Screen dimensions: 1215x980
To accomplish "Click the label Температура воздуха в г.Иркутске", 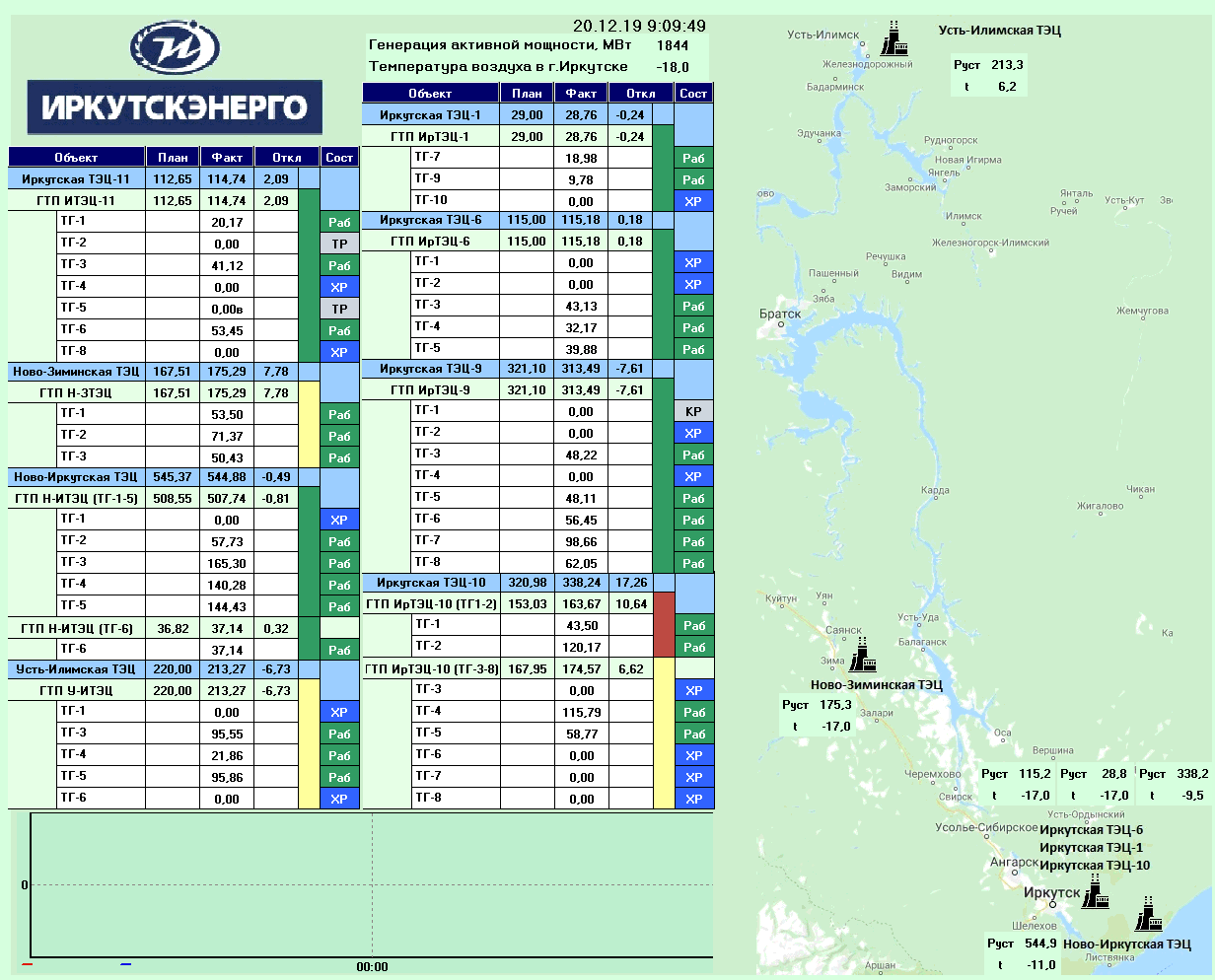I will point(498,67).
